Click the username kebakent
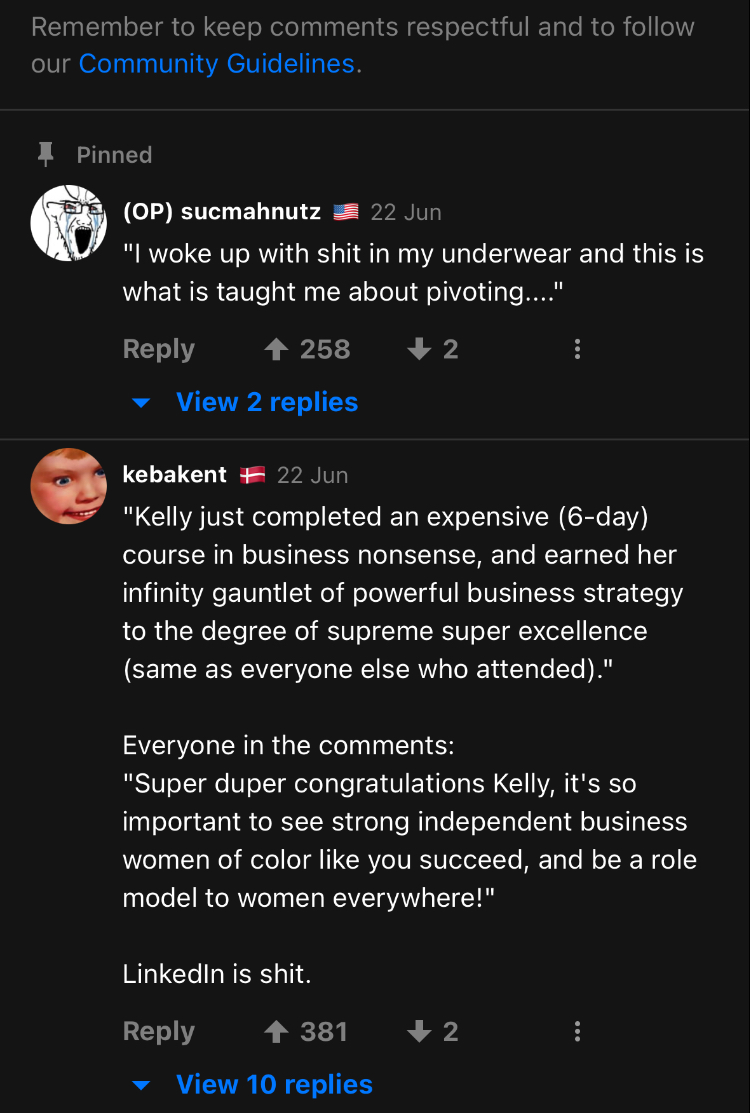750x1113 pixels. coord(174,475)
